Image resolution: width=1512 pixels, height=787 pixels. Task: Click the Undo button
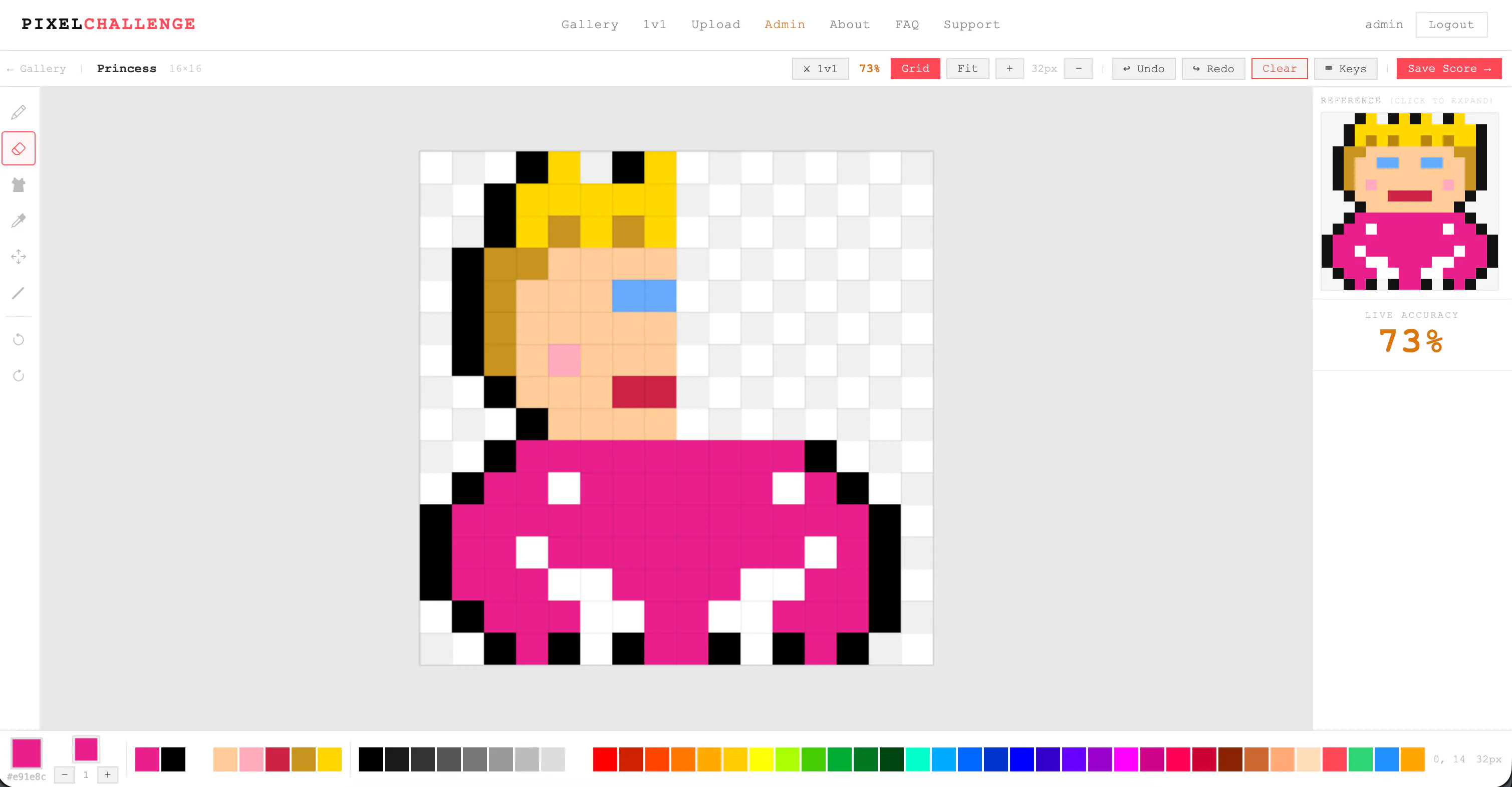1143,69
